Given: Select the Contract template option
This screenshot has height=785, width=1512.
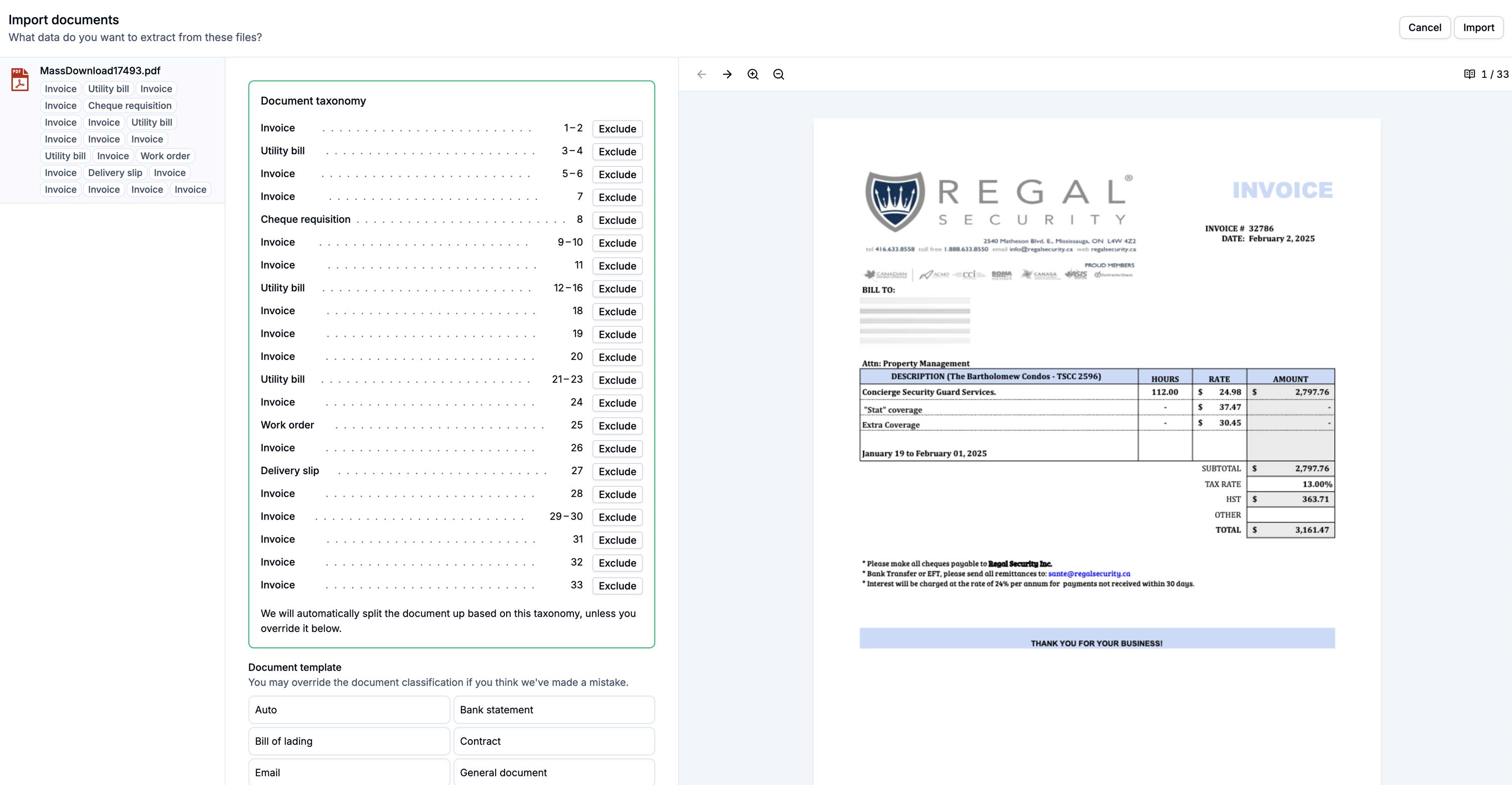Looking at the screenshot, I should coord(553,741).
